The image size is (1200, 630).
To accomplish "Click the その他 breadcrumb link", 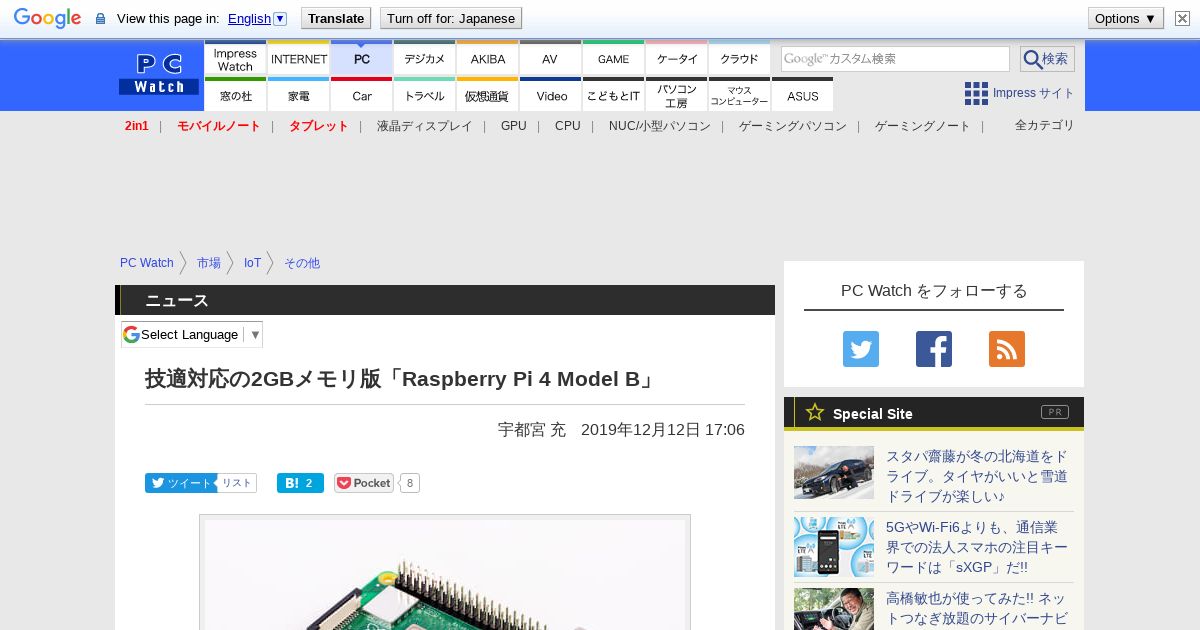I will pos(302,263).
